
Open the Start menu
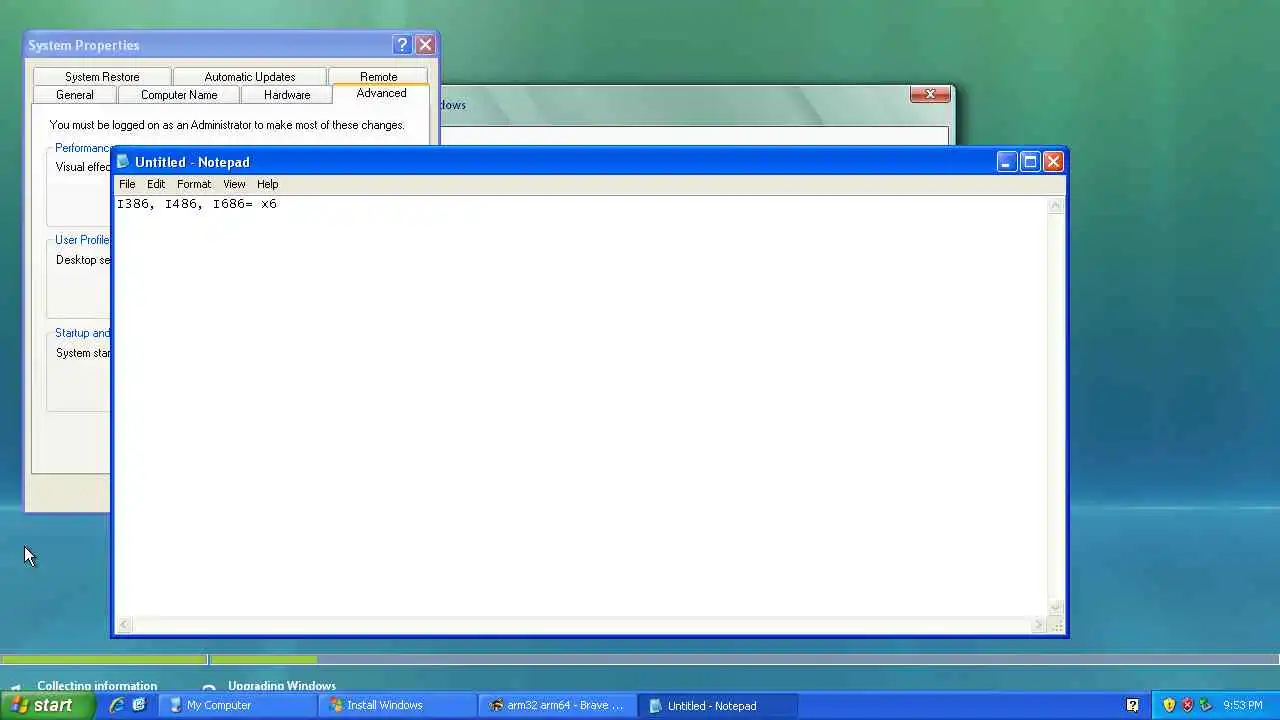pos(48,705)
